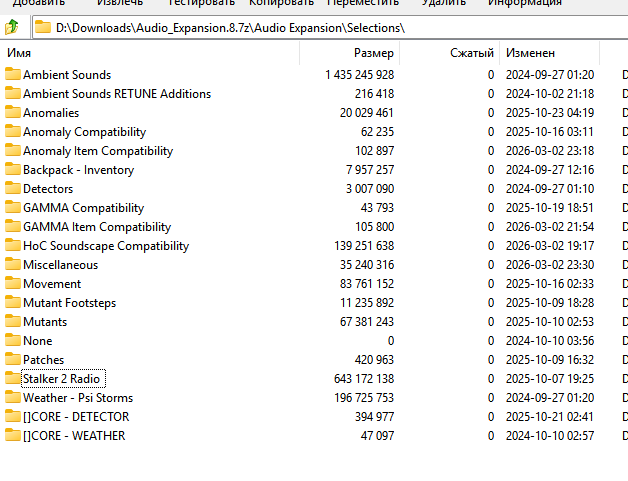
Task: Click the Информация toolbar button
Action: (525, 3)
